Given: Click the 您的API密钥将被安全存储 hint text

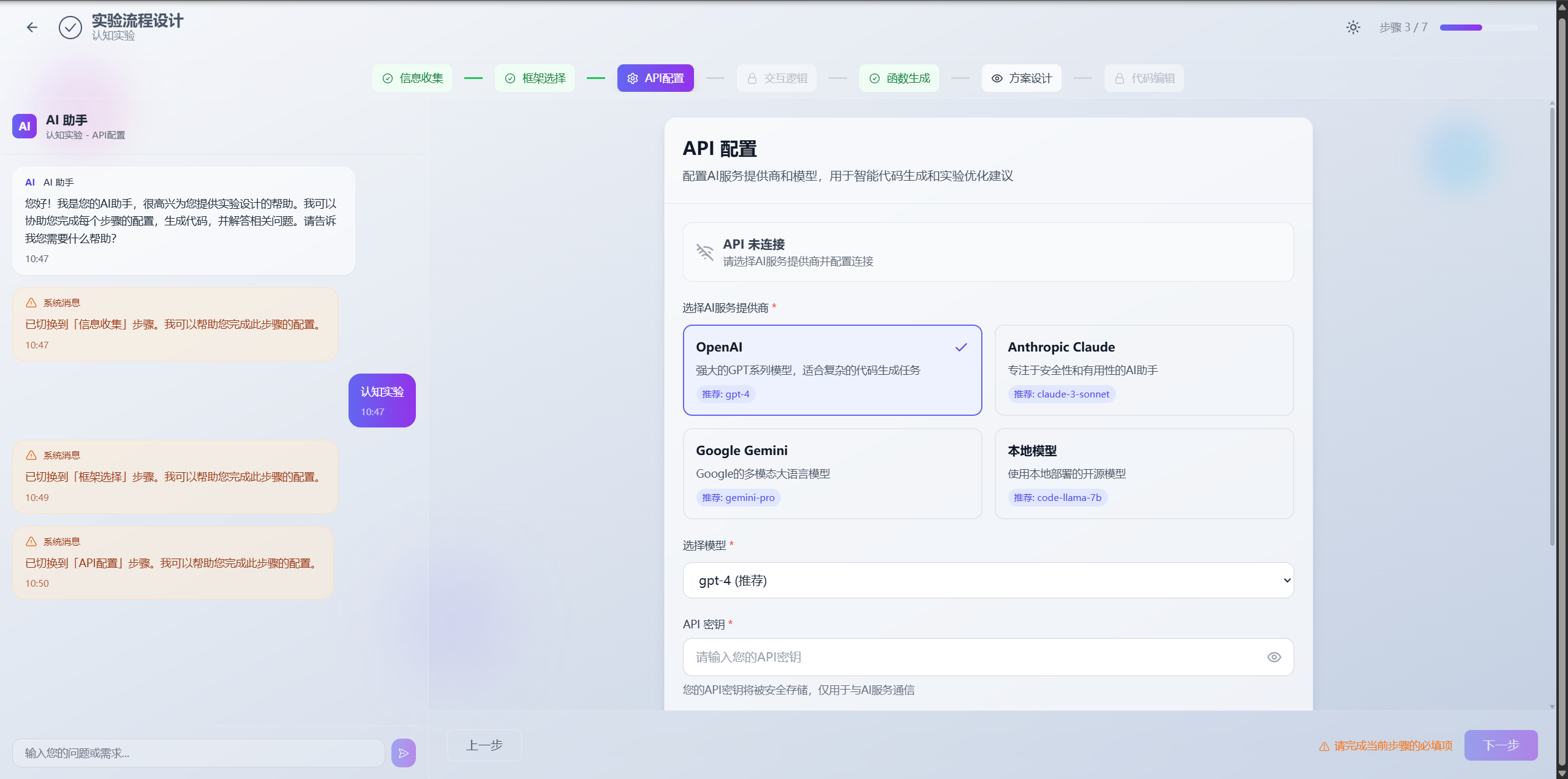Looking at the screenshot, I should click(799, 690).
